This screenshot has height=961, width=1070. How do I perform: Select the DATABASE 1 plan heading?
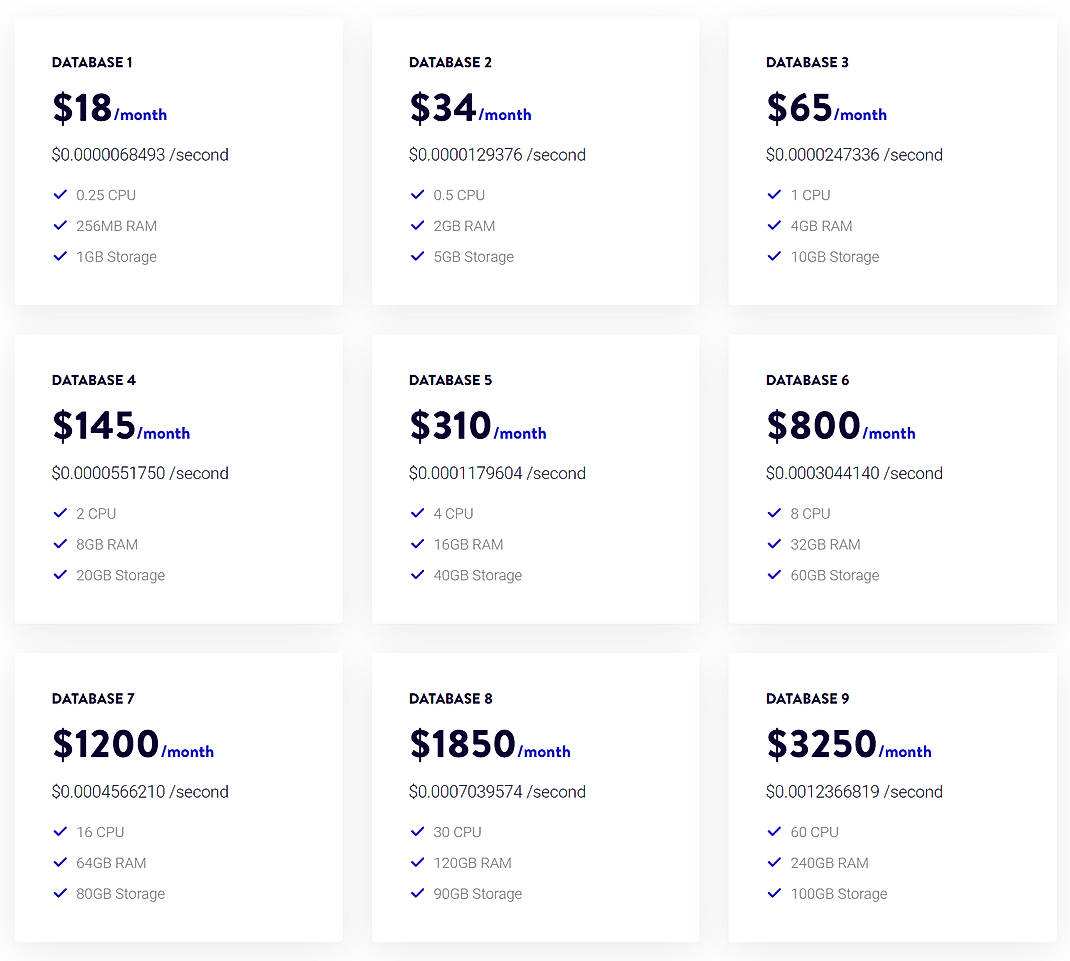tap(92, 62)
